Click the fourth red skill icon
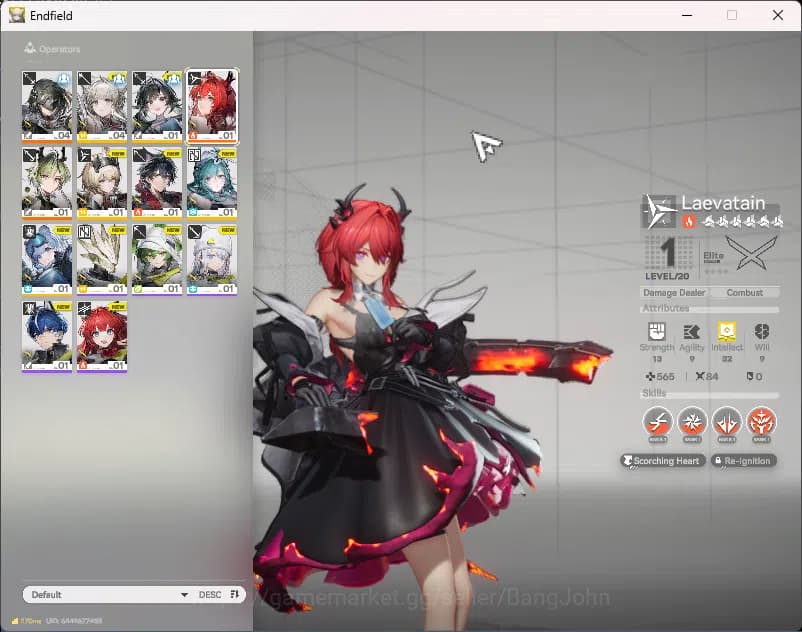The height and width of the screenshot is (632, 802). coord(763,423)
